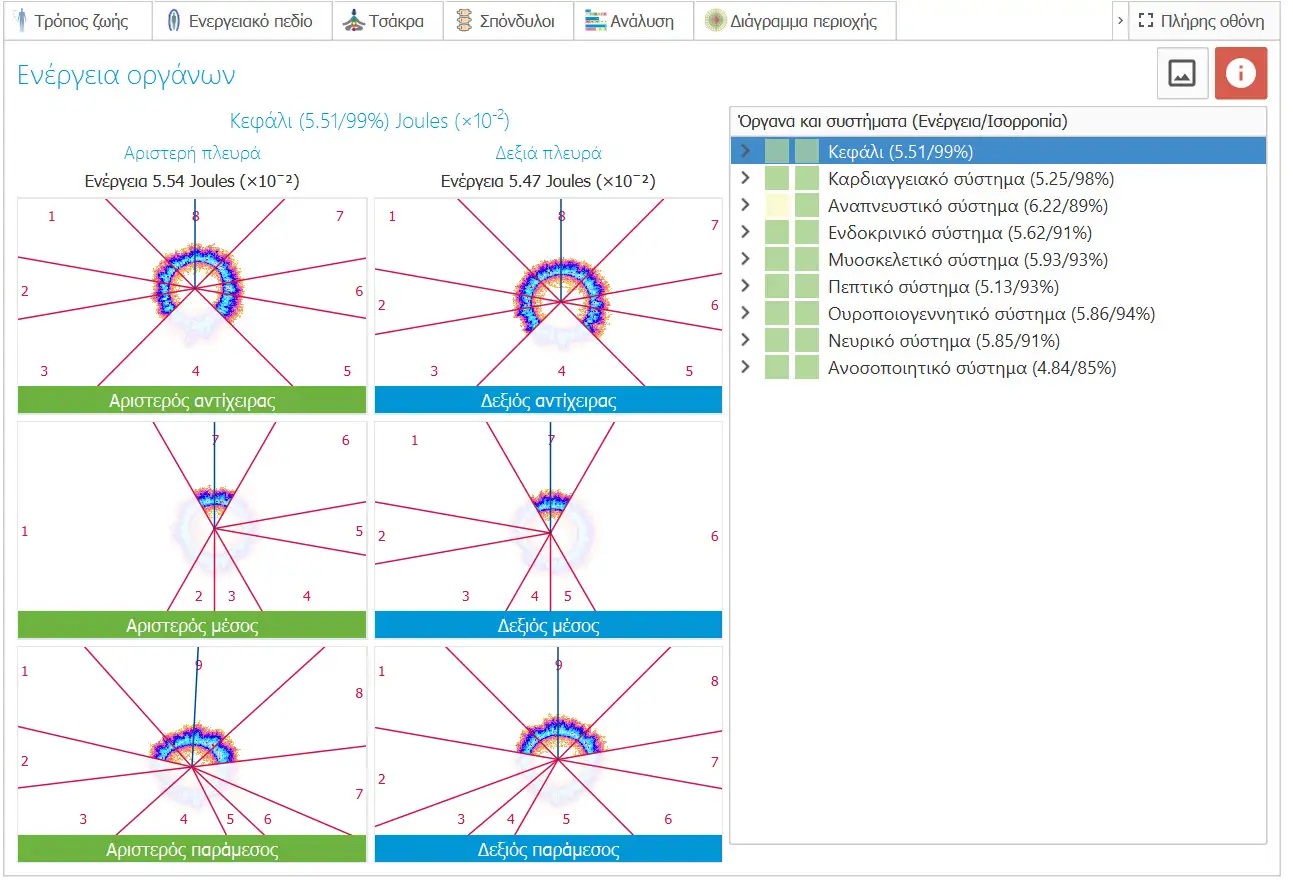Click the first green swatch beside Πεπτικό σύστημα

pyautogui.click(x=777, y=287)
